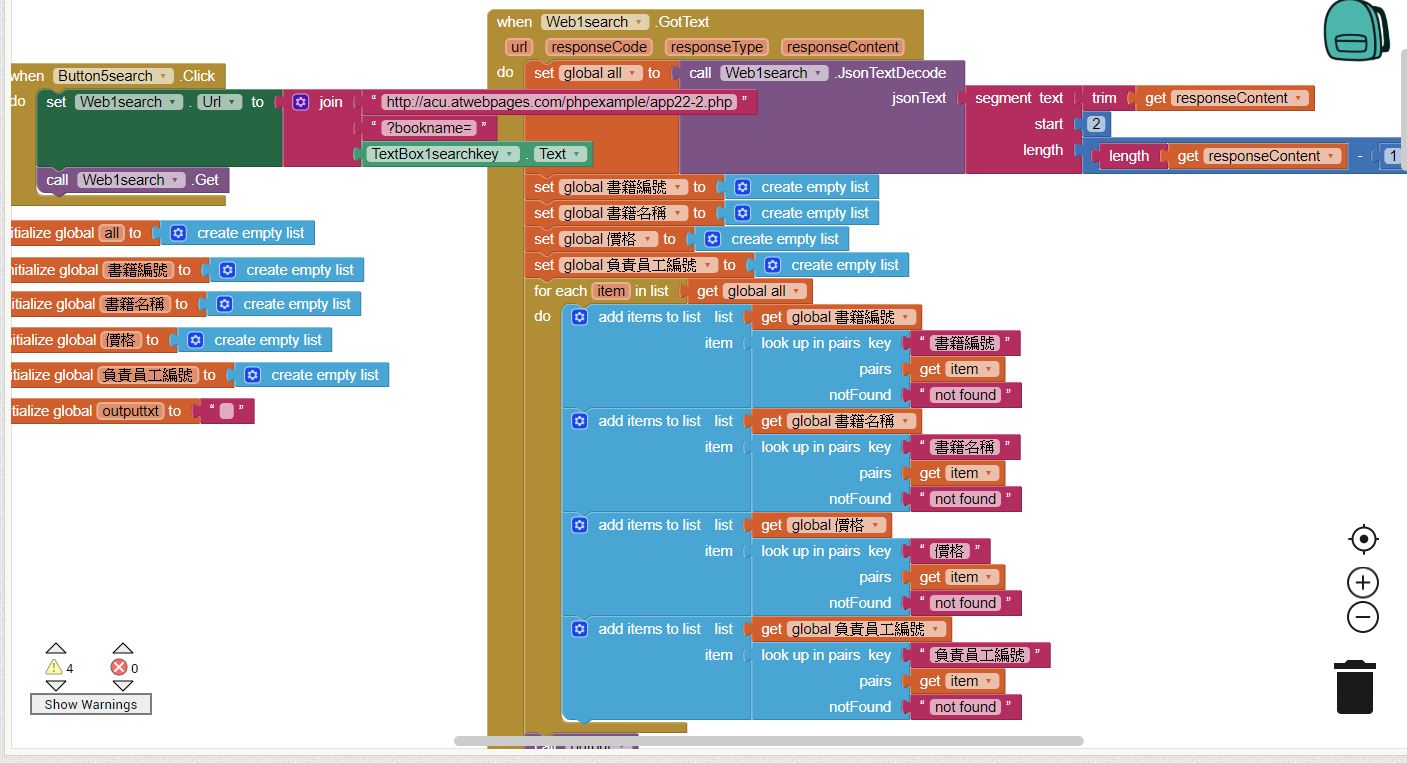Select the responseContent parameter in event header
1407x763 pixels.
pos(843,47)
